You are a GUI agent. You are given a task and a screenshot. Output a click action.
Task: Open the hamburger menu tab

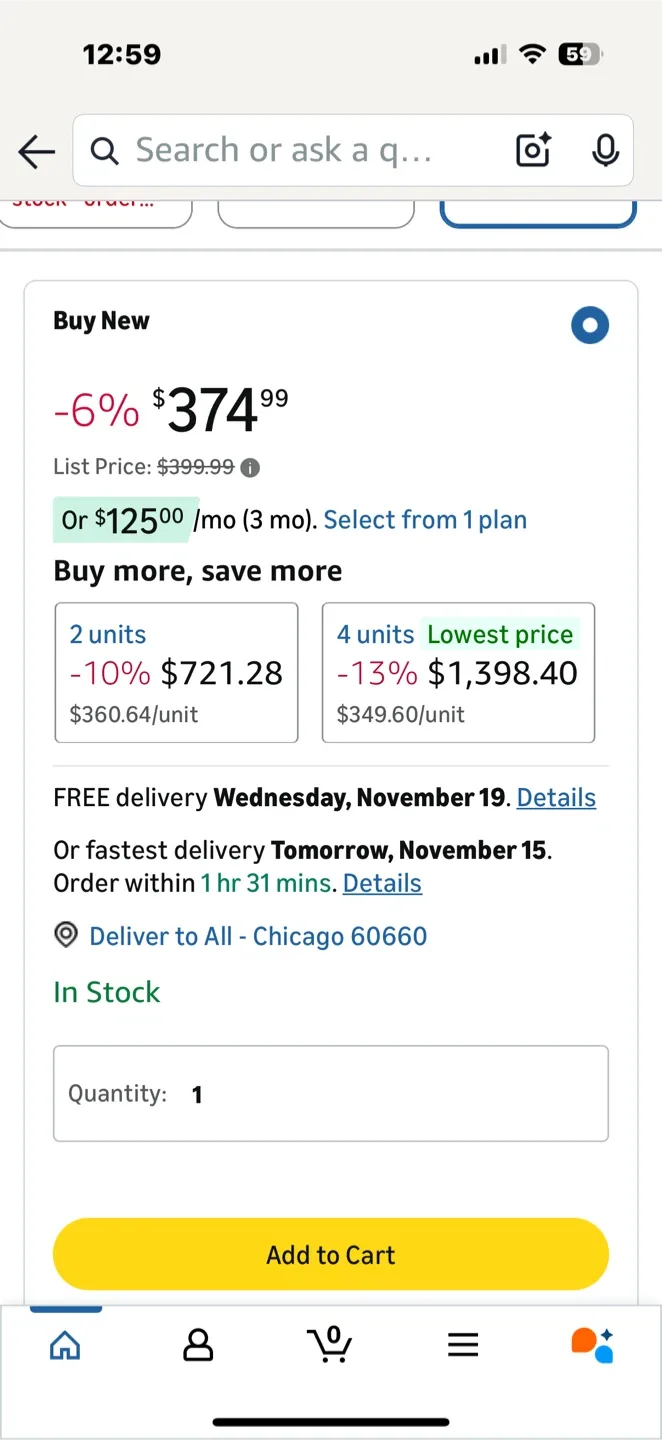tap(463, 1345)
